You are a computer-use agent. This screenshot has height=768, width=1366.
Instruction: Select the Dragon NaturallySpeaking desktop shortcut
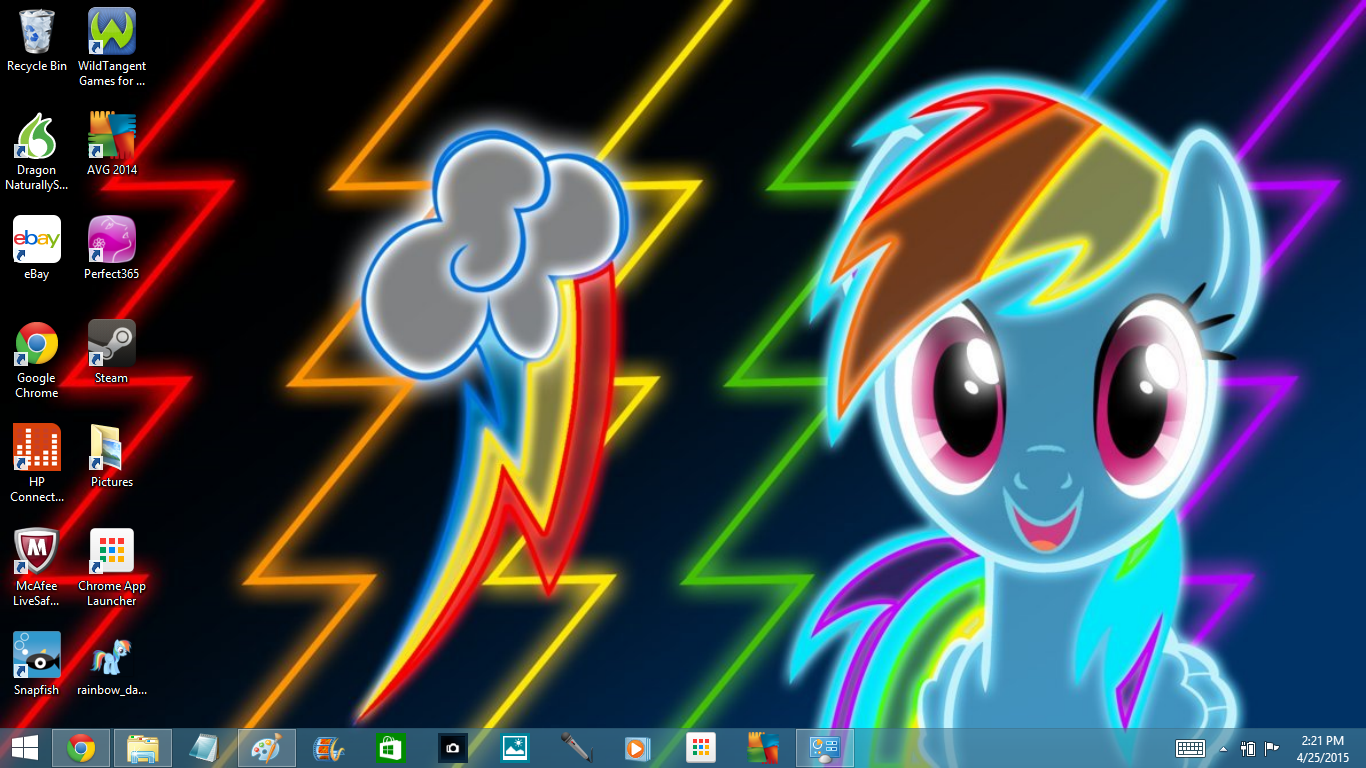[37, 152]
